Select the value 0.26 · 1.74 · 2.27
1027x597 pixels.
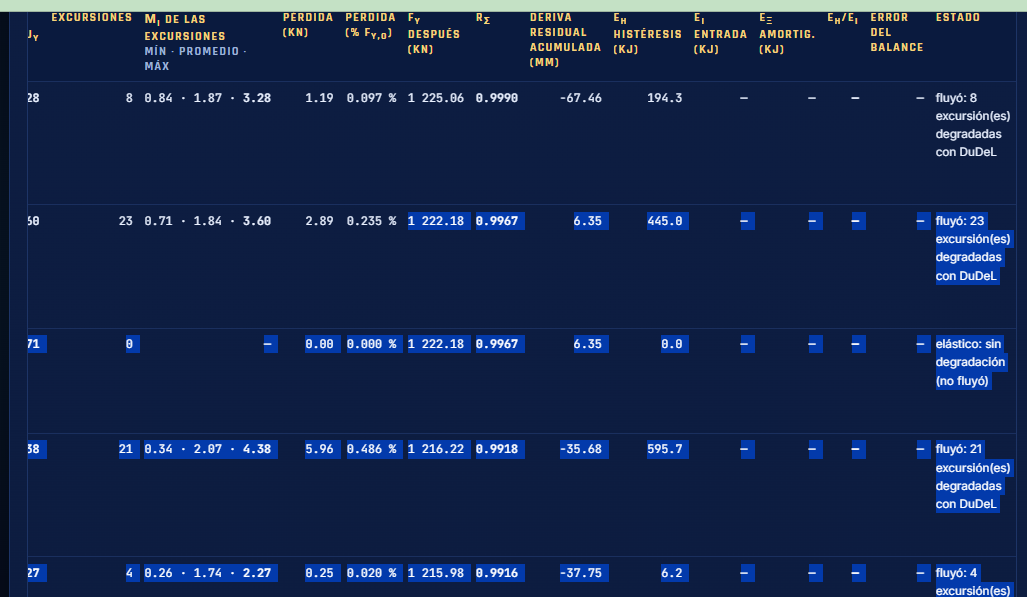click(x=208, y=573)
